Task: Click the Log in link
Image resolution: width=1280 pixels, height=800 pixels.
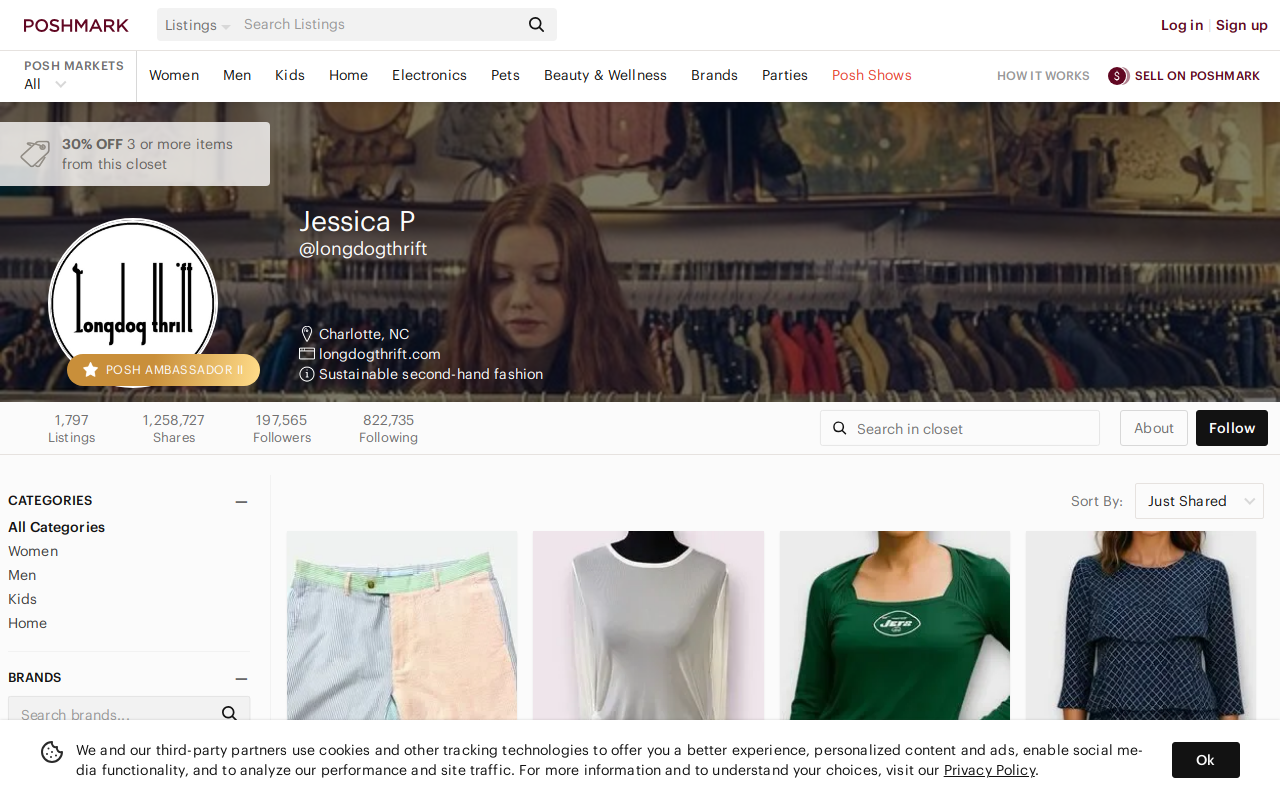Action: [1182, 25]
